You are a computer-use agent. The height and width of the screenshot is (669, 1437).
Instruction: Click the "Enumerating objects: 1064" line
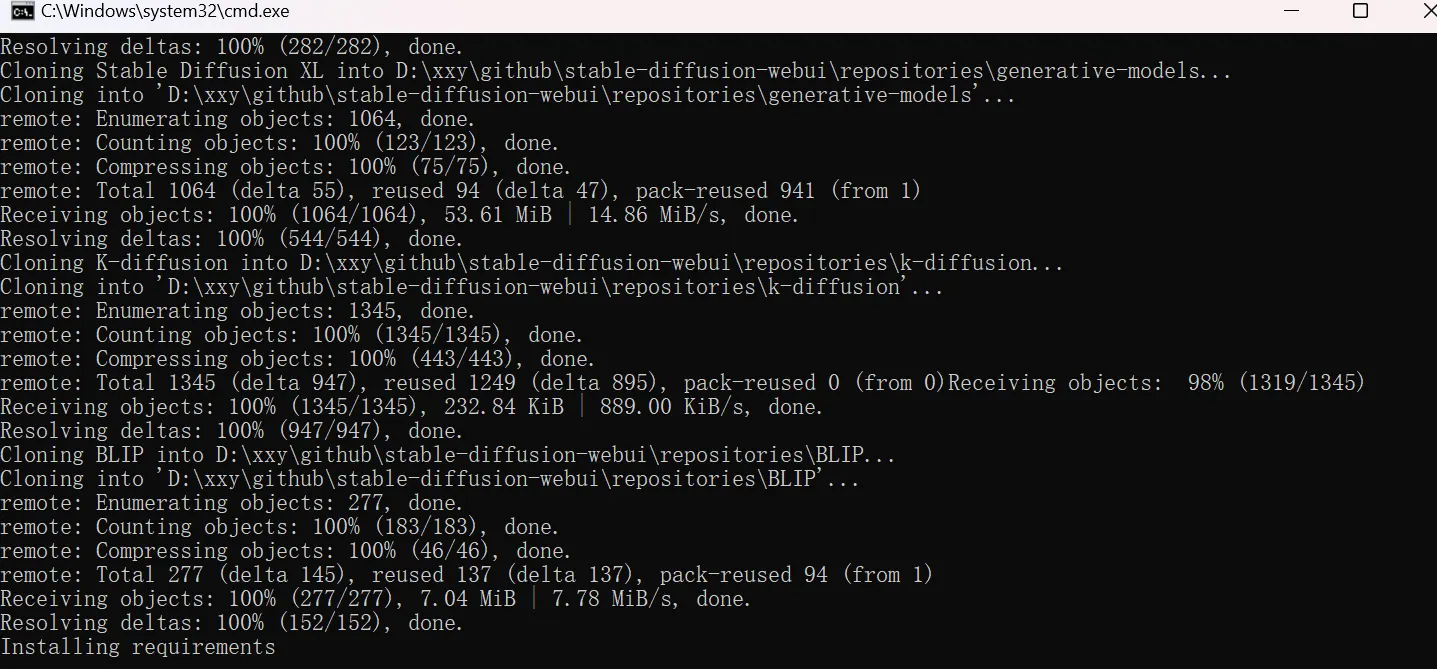click(235, 119)
